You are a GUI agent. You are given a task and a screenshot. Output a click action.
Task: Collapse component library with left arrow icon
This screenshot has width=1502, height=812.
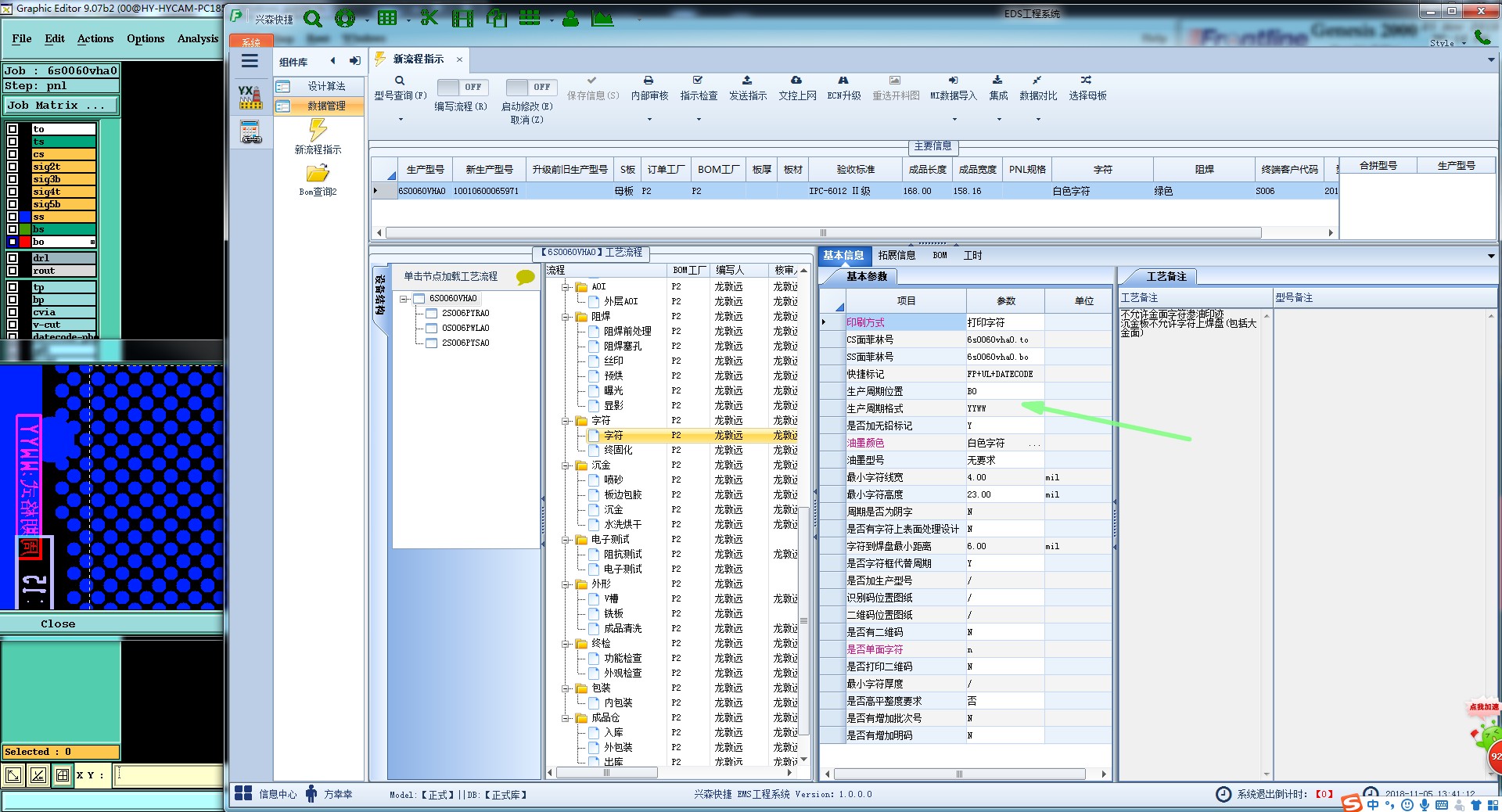(332, 61)
